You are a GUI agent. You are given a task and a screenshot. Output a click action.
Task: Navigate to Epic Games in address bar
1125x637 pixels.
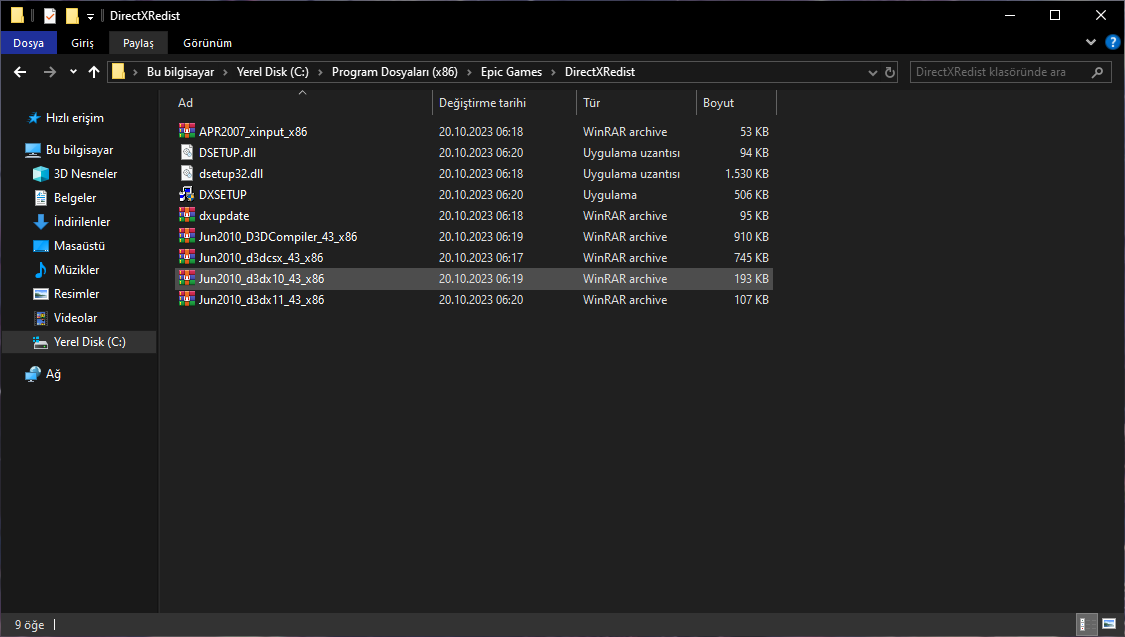click(x=512, y=72)
